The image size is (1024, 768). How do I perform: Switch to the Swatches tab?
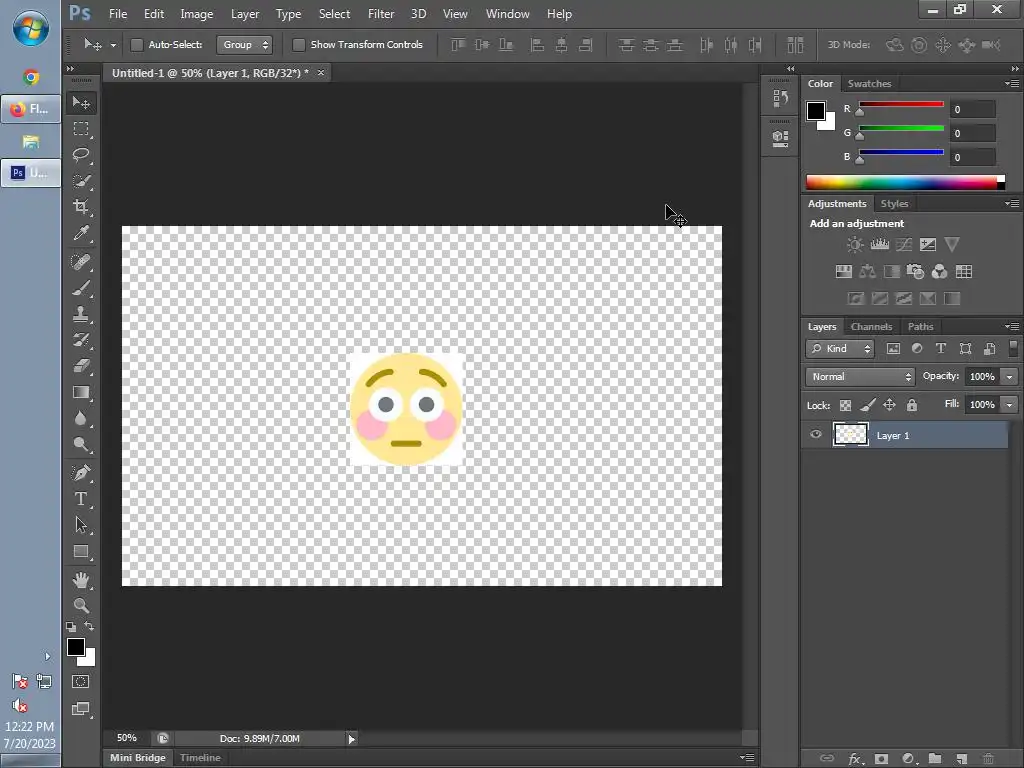coord(869,84)
